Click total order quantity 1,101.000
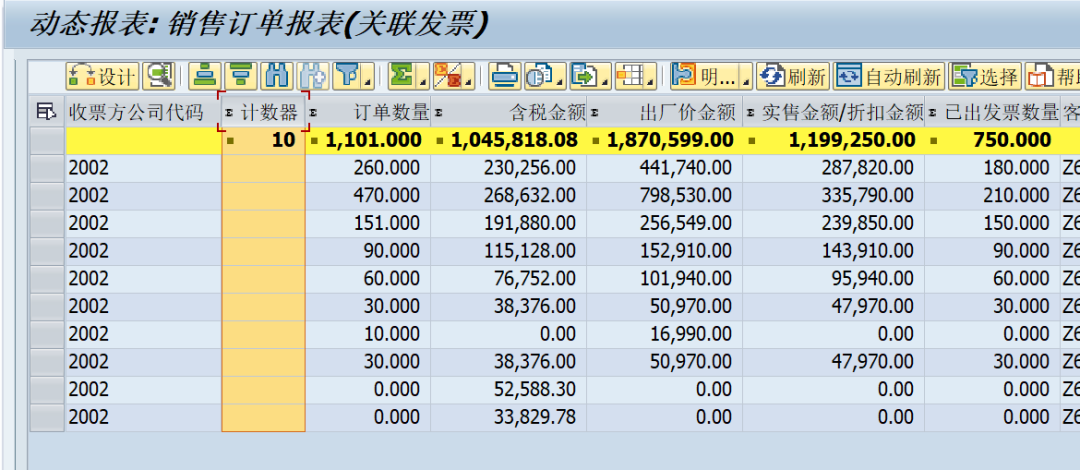This screenshot has height=470, width=1080. (x=368, y=141)
